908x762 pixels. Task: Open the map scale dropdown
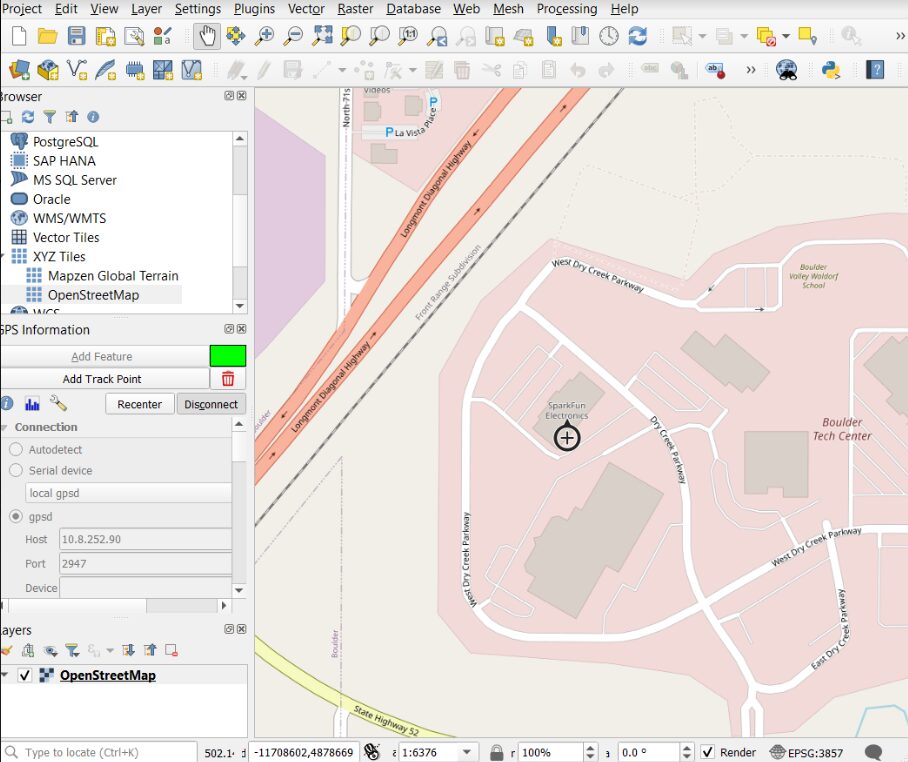click(x=467, y=752)
